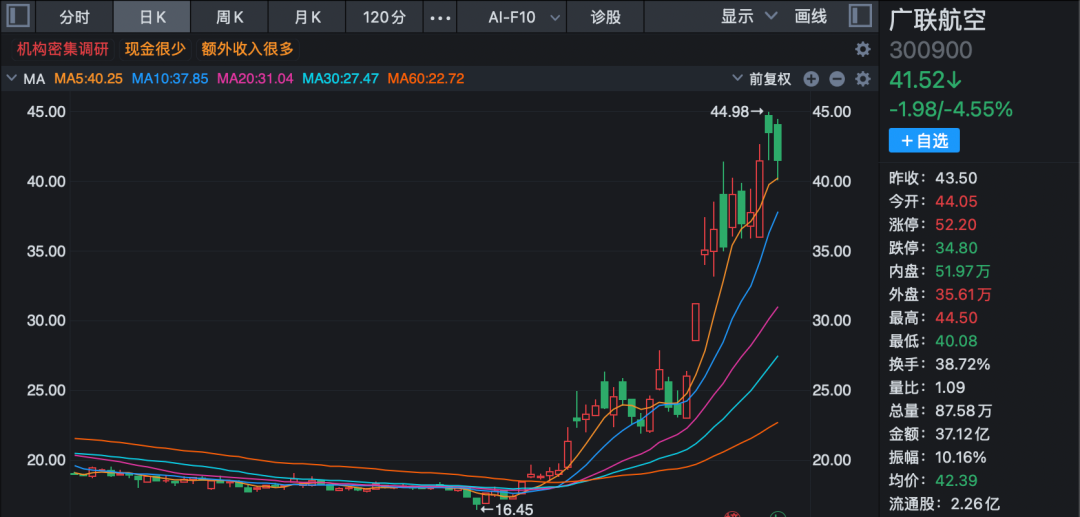Switch to the 分时 tab
Viewport: 1080px width, 517px height.
coord(75,17)
